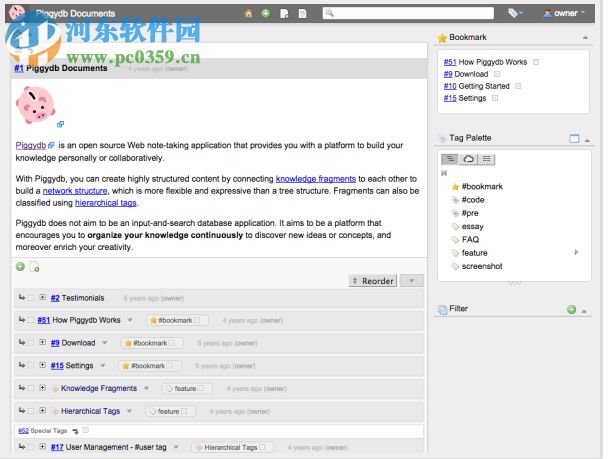Expand the #15 Settings row

[x=42, y=365]
